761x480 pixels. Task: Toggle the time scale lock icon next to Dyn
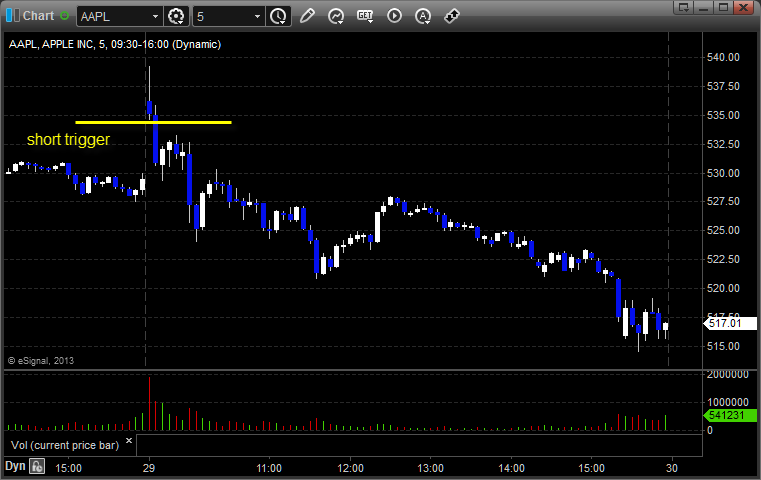[x=37, y=467]
